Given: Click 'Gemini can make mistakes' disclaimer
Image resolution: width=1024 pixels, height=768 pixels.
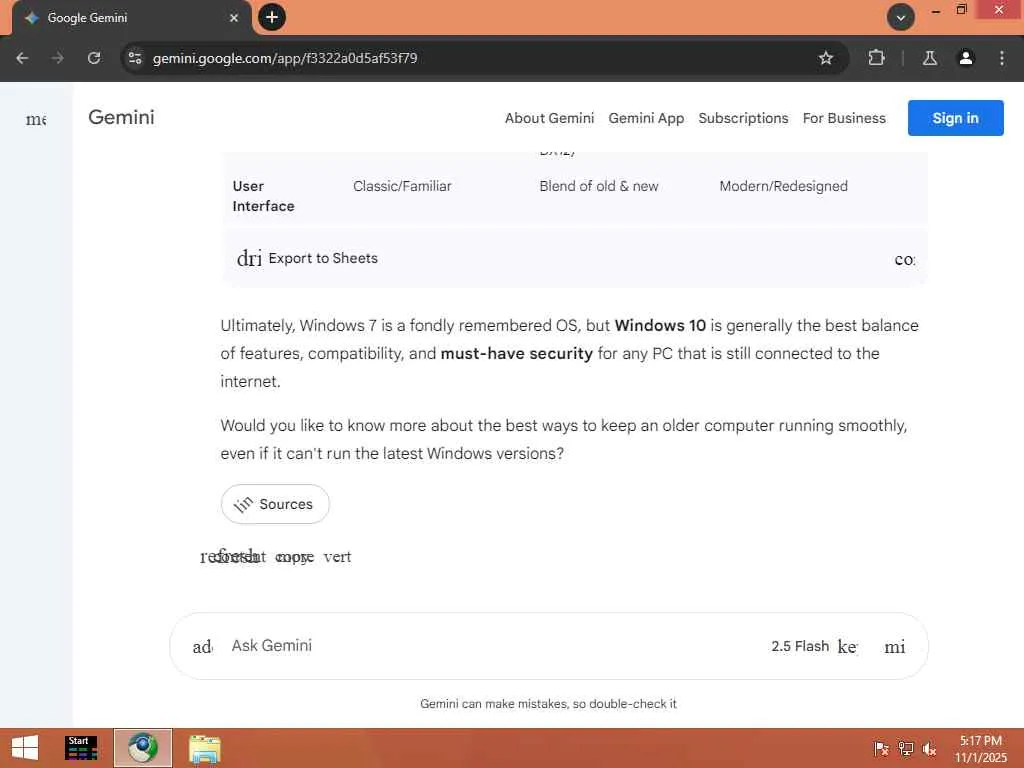Looking at the screenshot, I should click(549, 704).
